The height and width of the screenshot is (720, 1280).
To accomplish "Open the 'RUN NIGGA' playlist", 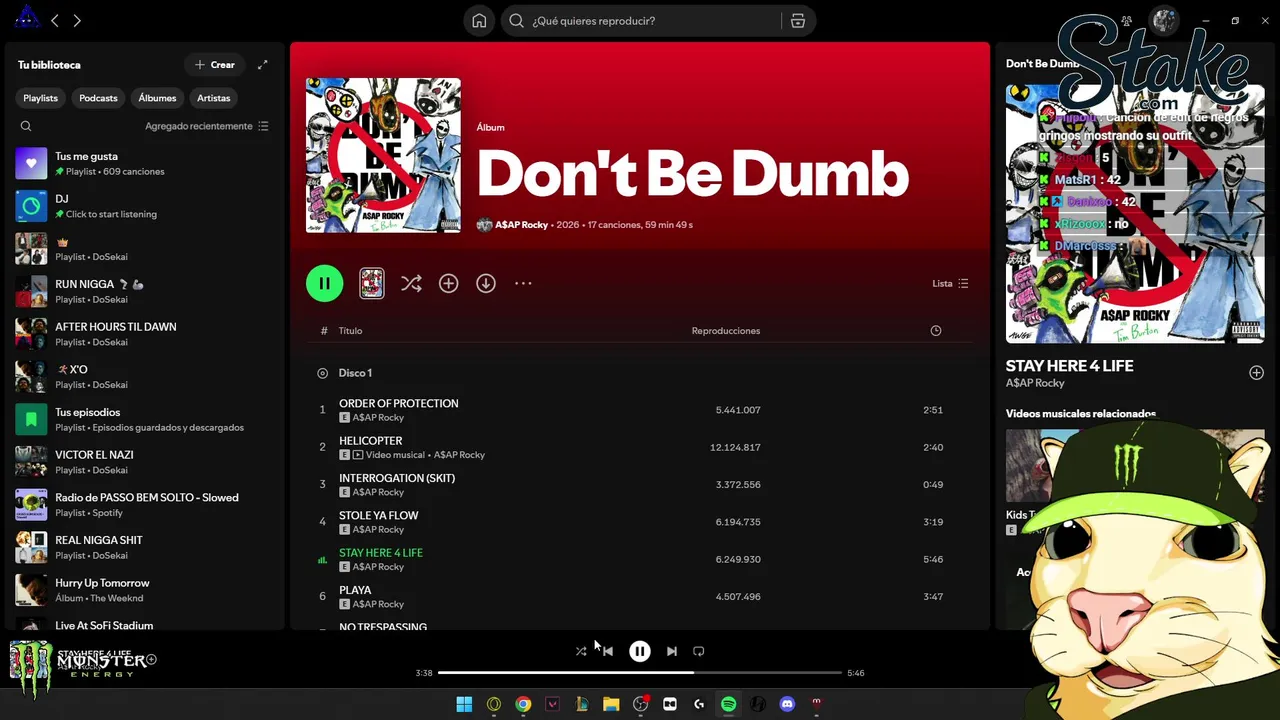I will [x=144, y=291].
